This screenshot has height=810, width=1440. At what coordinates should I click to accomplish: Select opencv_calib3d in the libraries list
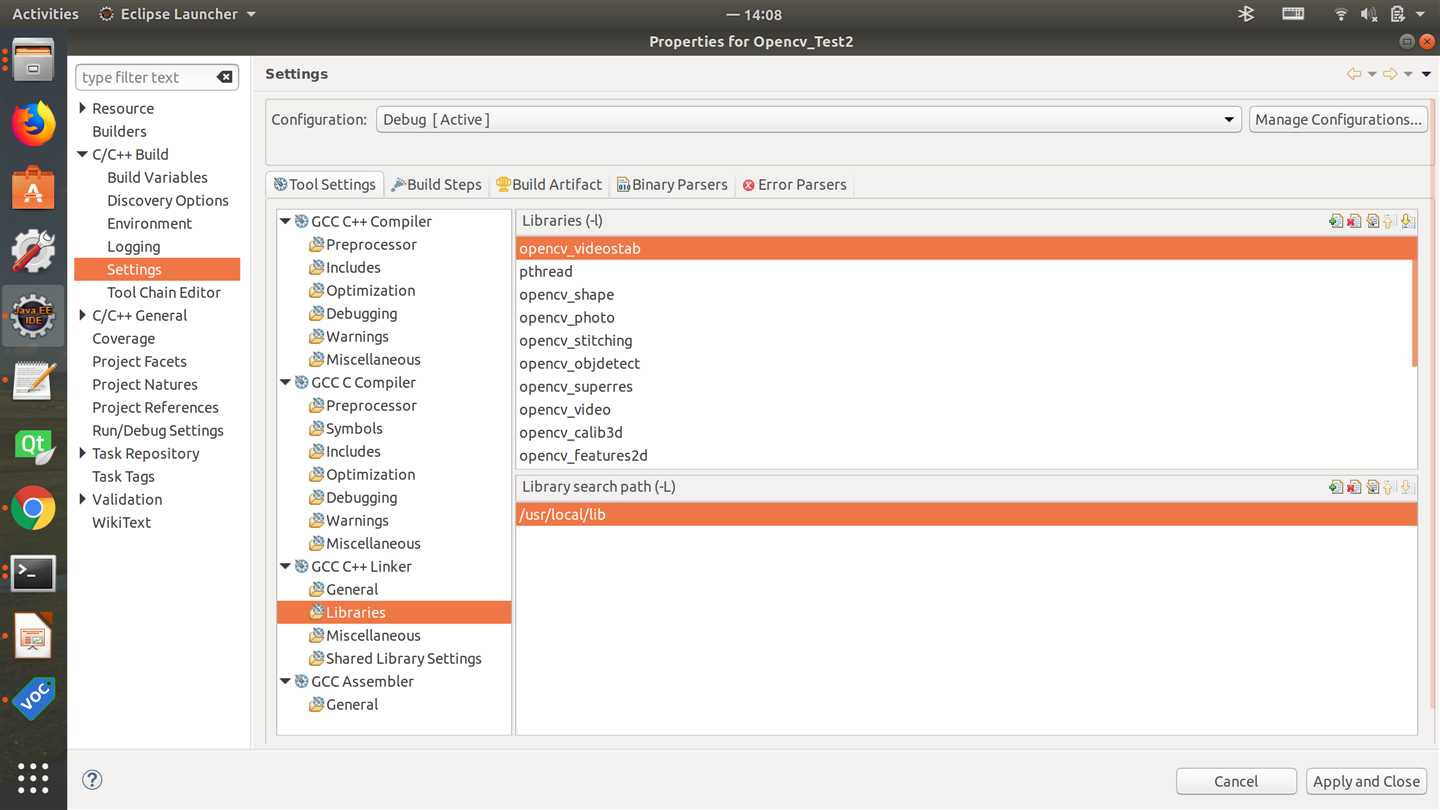[965, 432]
